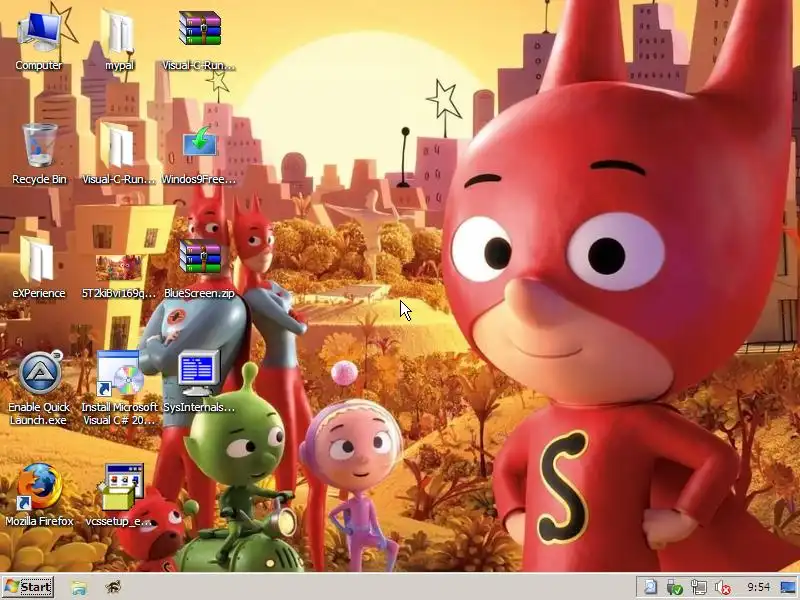The image size is (800, 600).
Task: Open the Start menu
Action: click(x=28, y=587)
